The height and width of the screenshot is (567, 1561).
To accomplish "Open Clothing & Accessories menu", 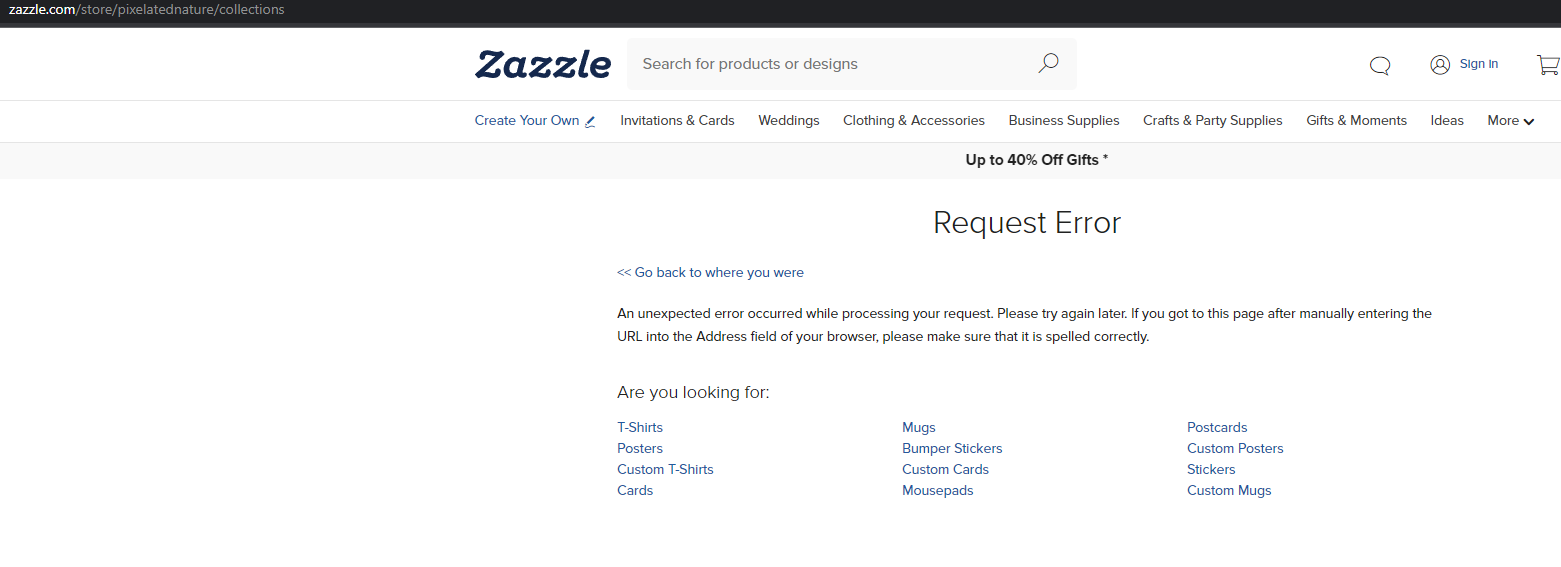I will [914, 120].
